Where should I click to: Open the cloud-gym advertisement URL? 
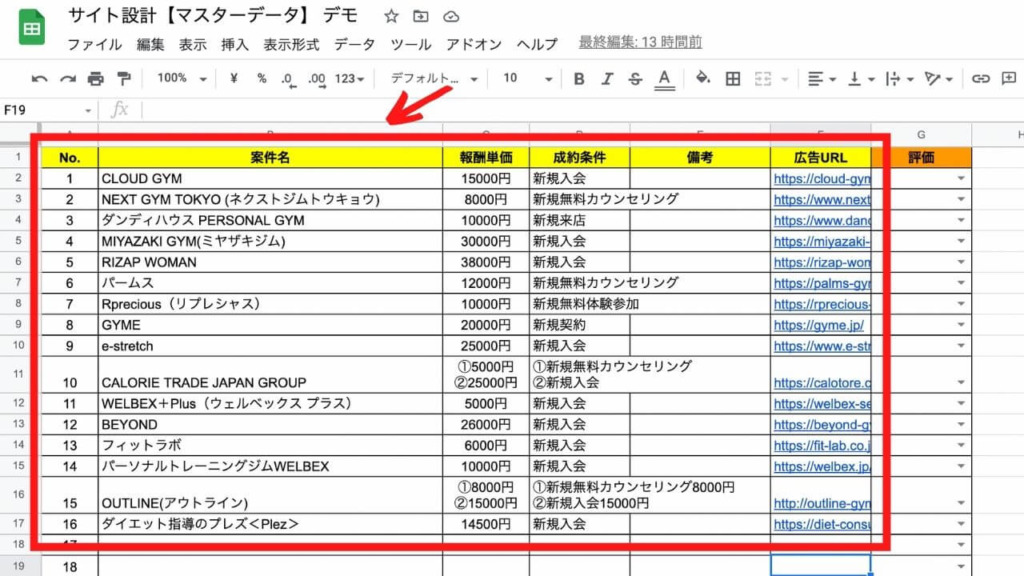click(x=822, y=178)
